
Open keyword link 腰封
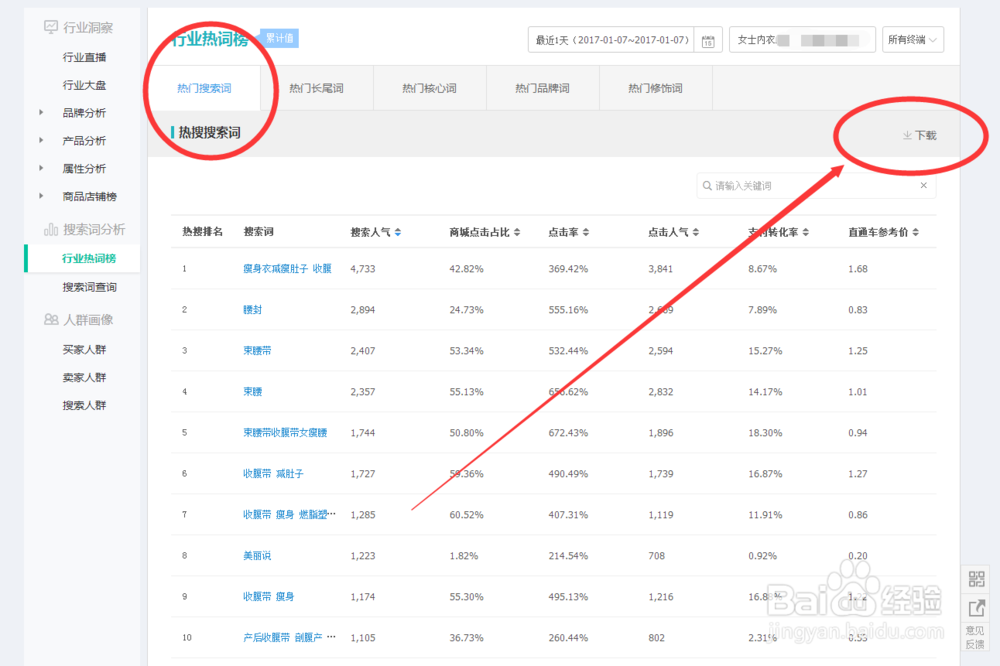253,309
